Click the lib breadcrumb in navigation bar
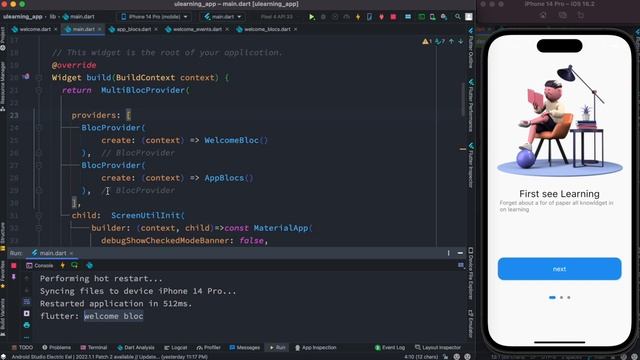640x360 pixels. (53, 17)
